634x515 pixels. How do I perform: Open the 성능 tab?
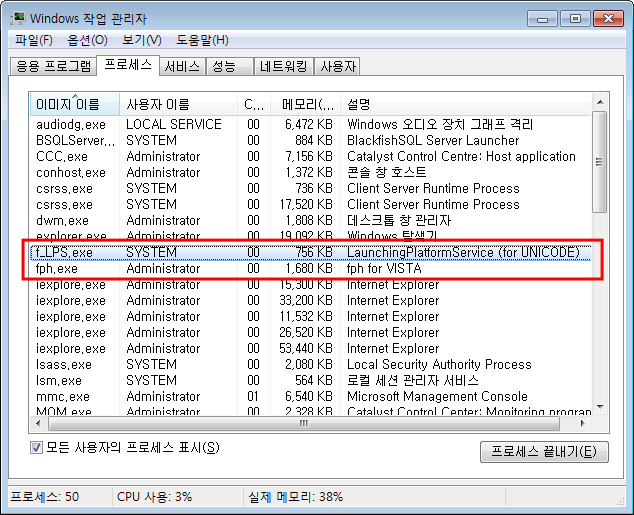(x=230, y=66)
